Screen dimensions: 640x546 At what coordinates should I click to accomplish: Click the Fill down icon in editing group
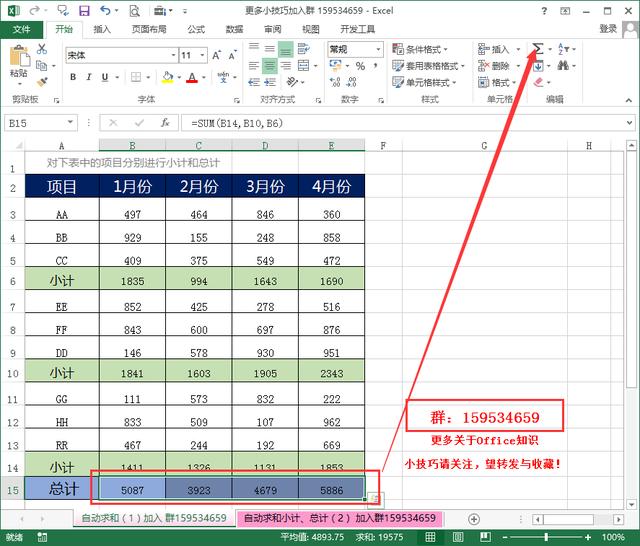538,65
